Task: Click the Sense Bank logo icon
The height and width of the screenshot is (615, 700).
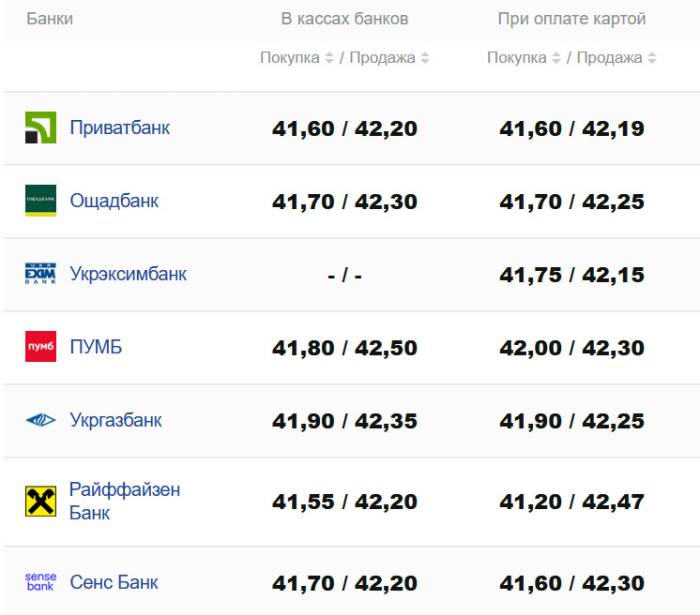Action: [x=41, y=582]
